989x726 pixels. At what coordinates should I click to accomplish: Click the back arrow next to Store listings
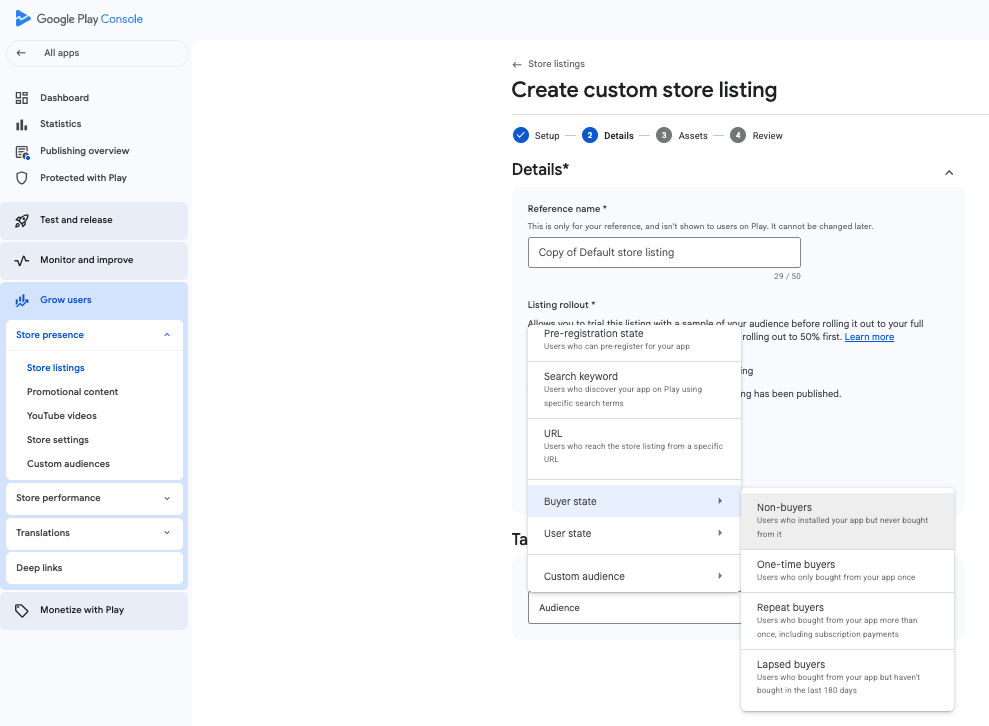(517, 64)
